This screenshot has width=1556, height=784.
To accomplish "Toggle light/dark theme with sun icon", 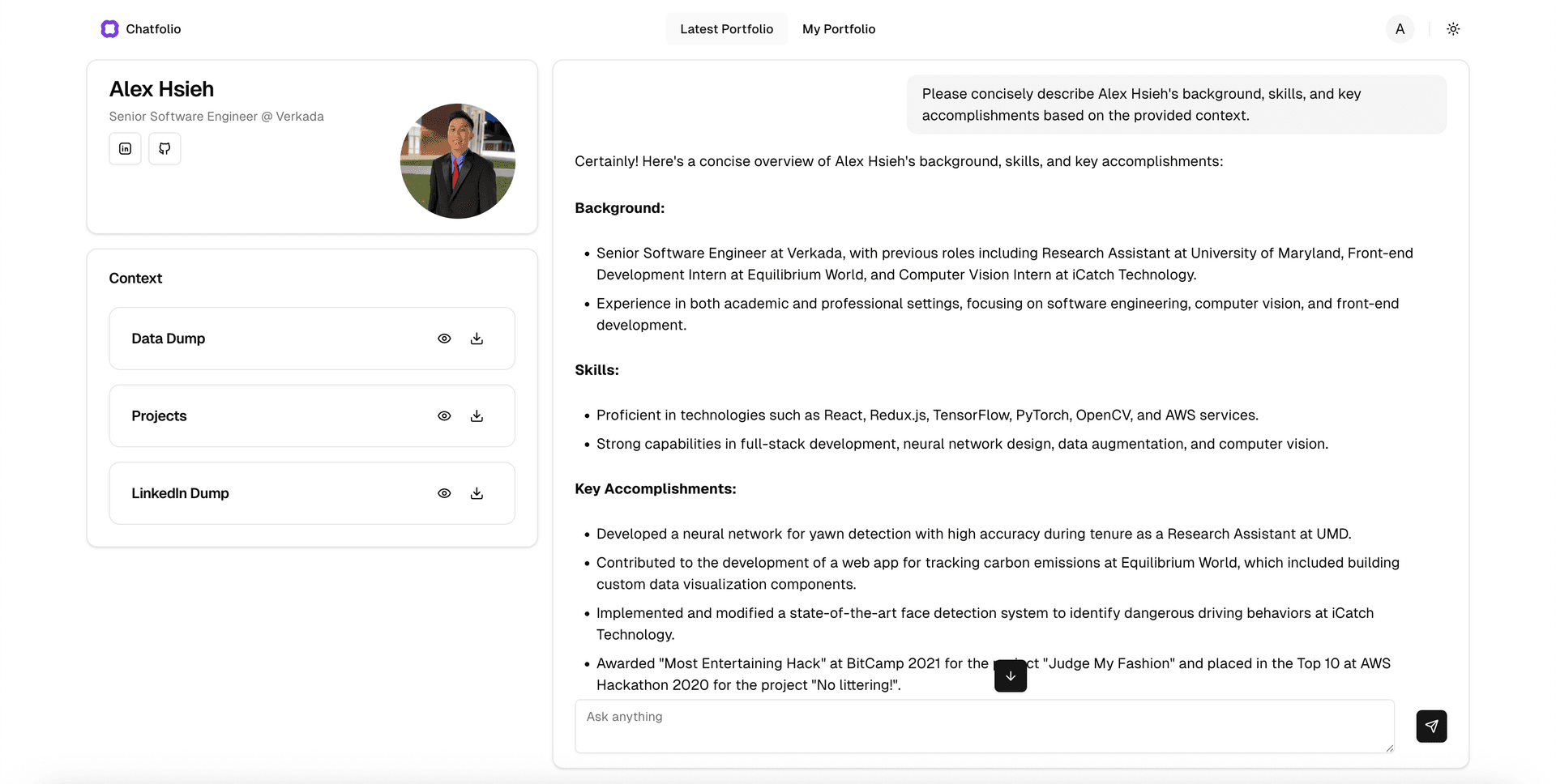I will (x=1453, y=28).
